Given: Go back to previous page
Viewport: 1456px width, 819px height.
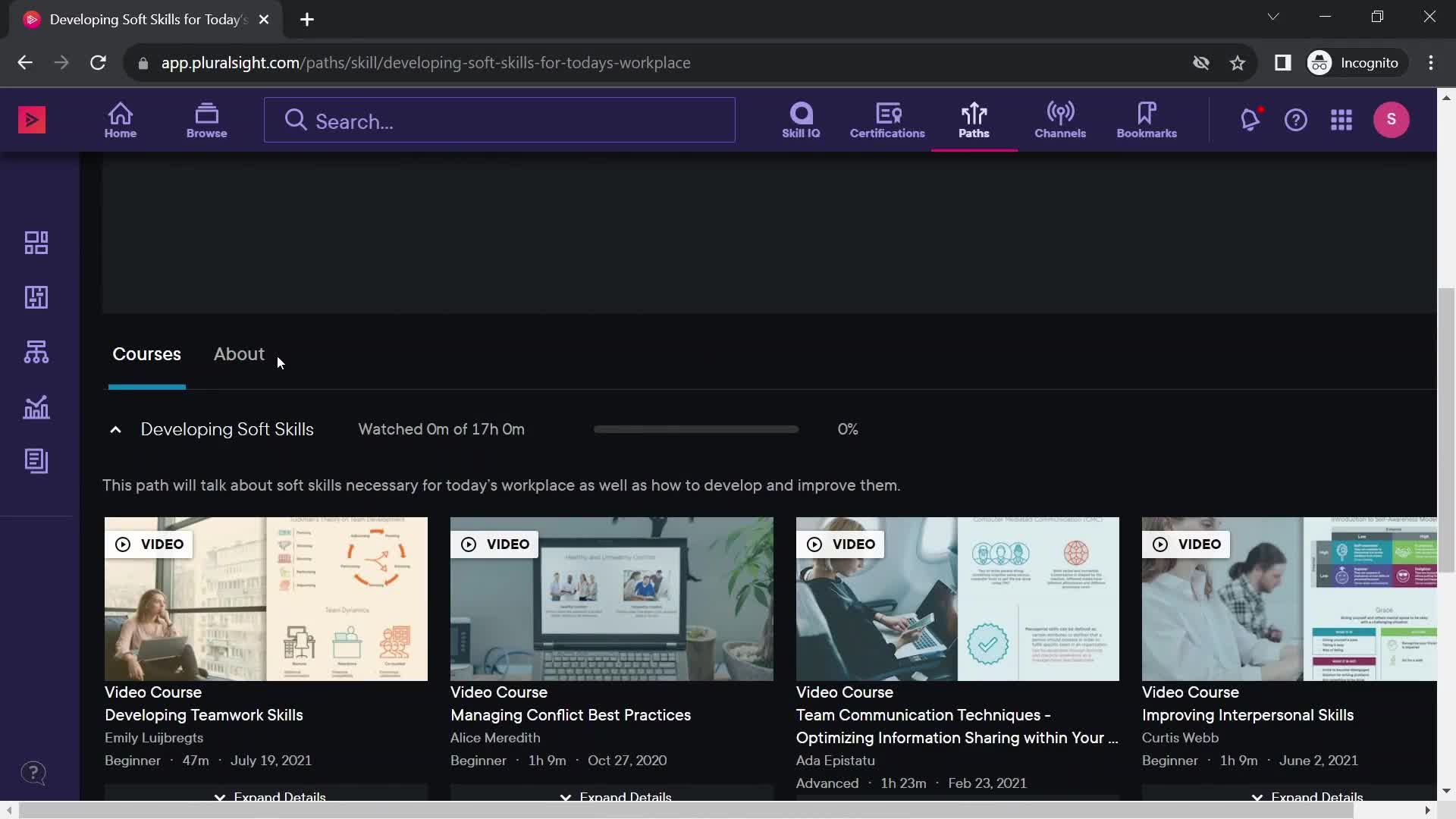Looking at the screenshot, I should (x=25, y=63).
